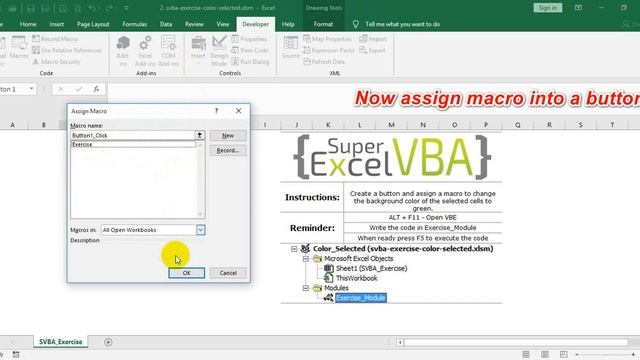Click Expansion Packs
The image size is (640, 360).
click(x=329, y=50)
